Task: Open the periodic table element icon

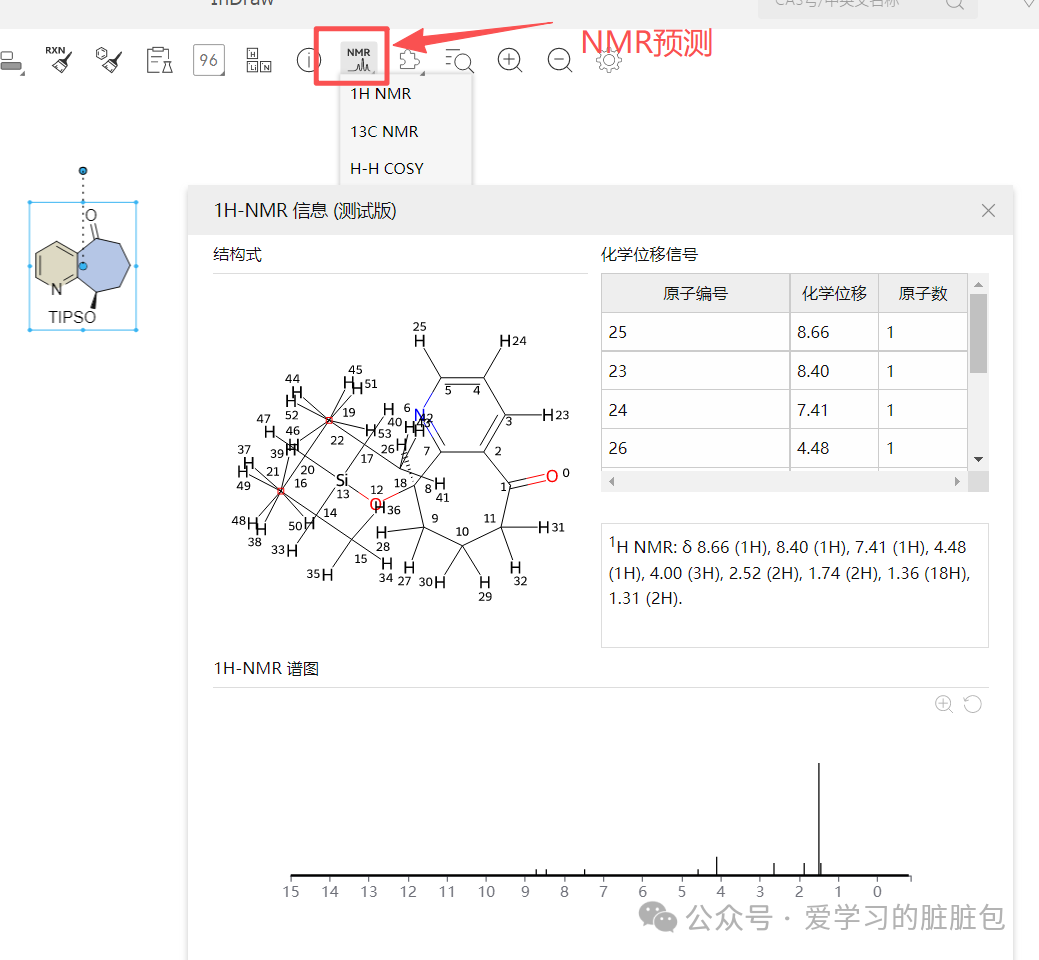Action: click(x=258, y=60)
